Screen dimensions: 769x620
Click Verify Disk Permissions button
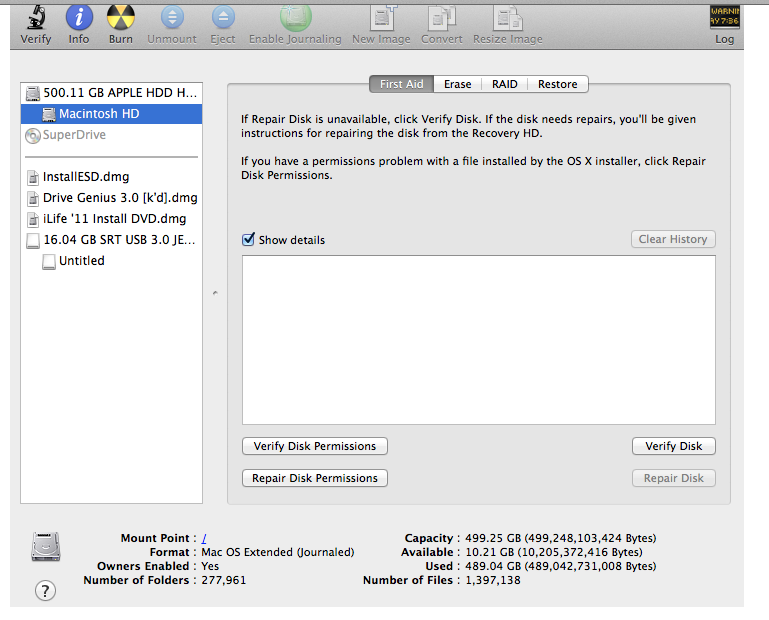click(x=315, y=446)
